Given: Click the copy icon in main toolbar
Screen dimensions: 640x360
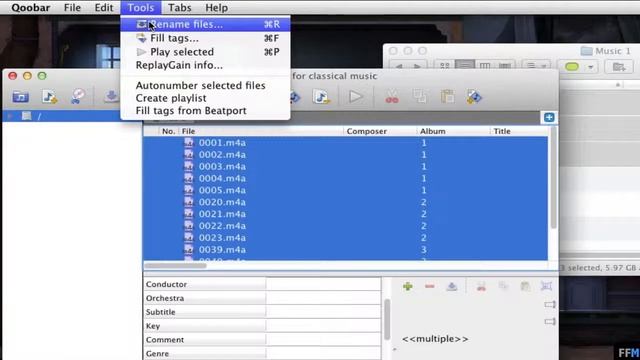Looking at the screenshot, I should (419, 97).
